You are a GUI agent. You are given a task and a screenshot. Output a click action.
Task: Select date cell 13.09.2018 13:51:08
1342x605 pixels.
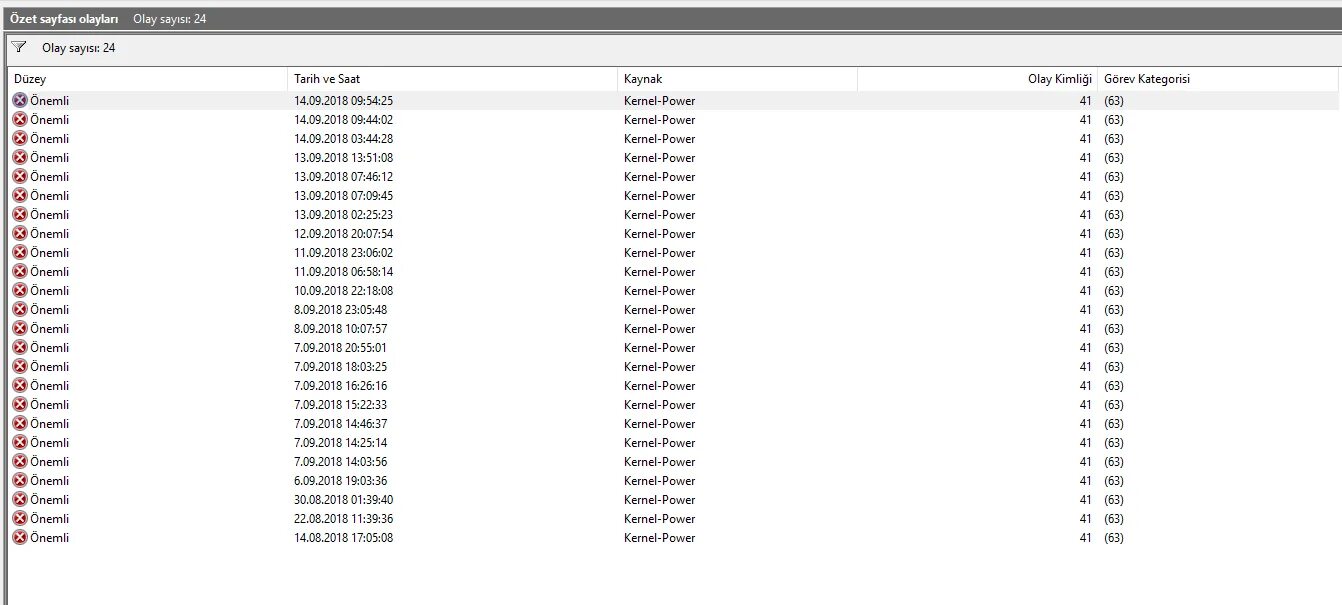pos(343,157)
